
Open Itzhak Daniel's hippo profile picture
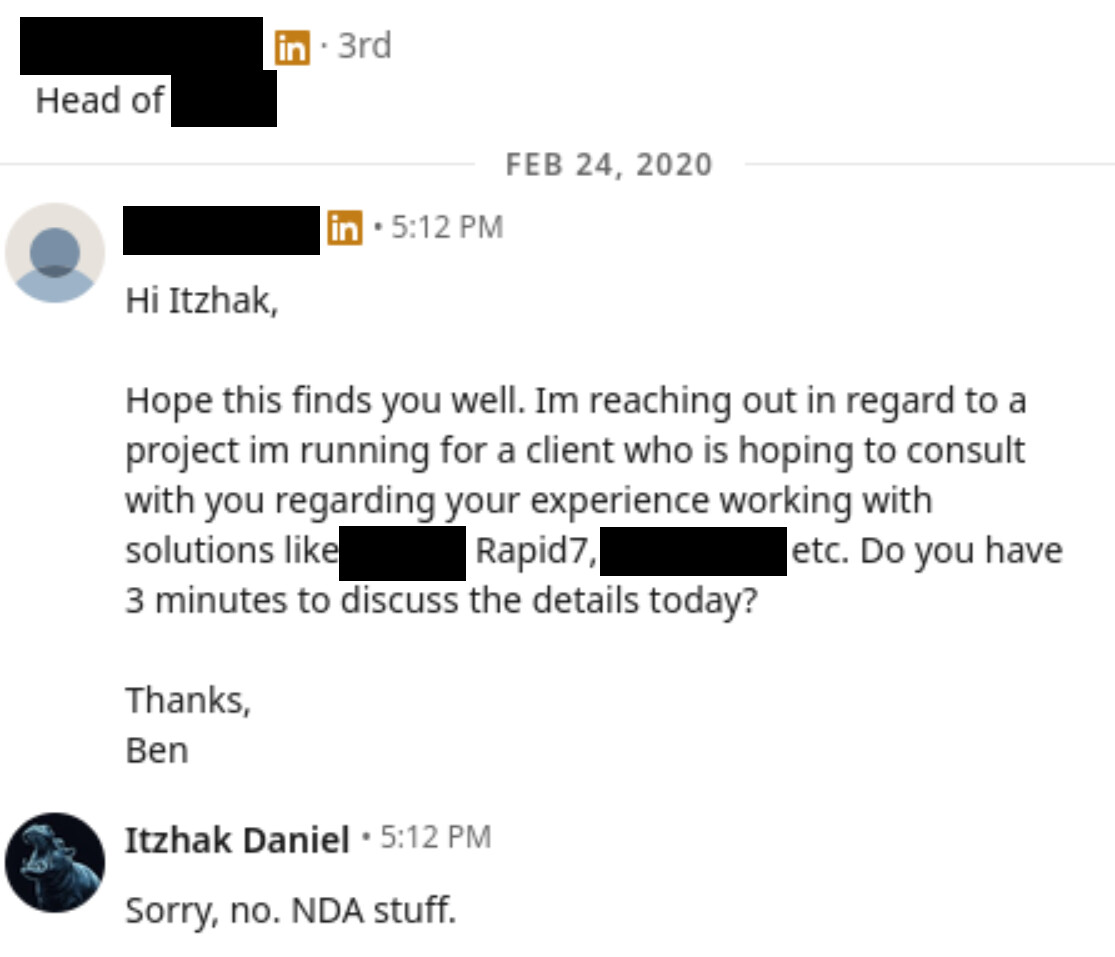[x=55, y=862]
